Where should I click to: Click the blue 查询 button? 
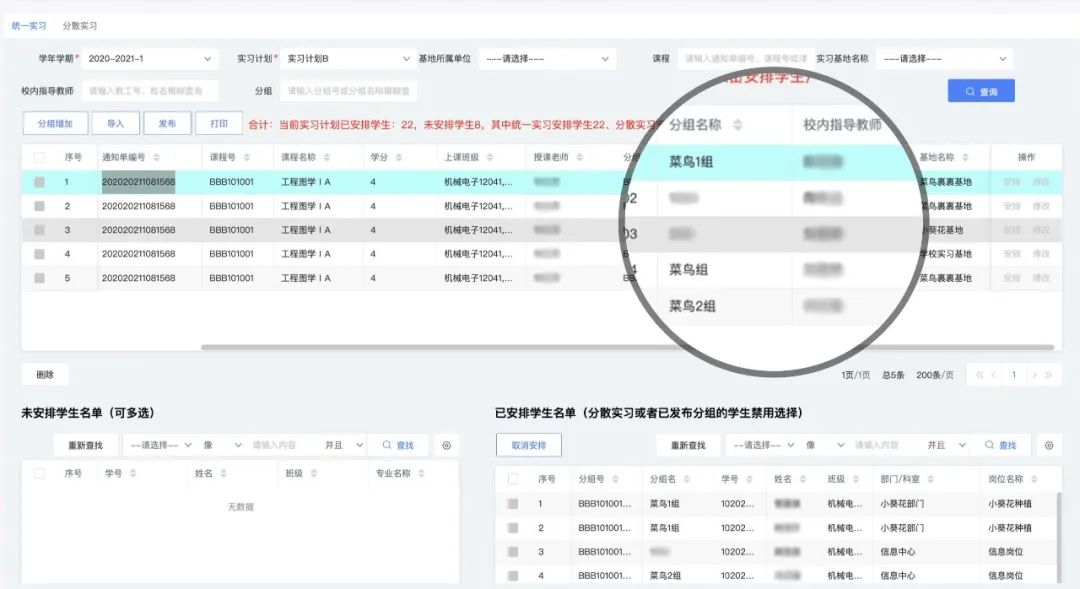point(982,91)
